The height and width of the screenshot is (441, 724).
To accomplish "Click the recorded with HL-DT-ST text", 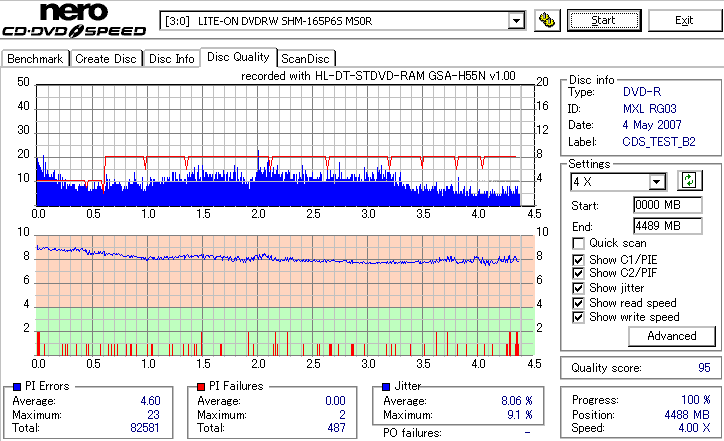I will 378,76.
